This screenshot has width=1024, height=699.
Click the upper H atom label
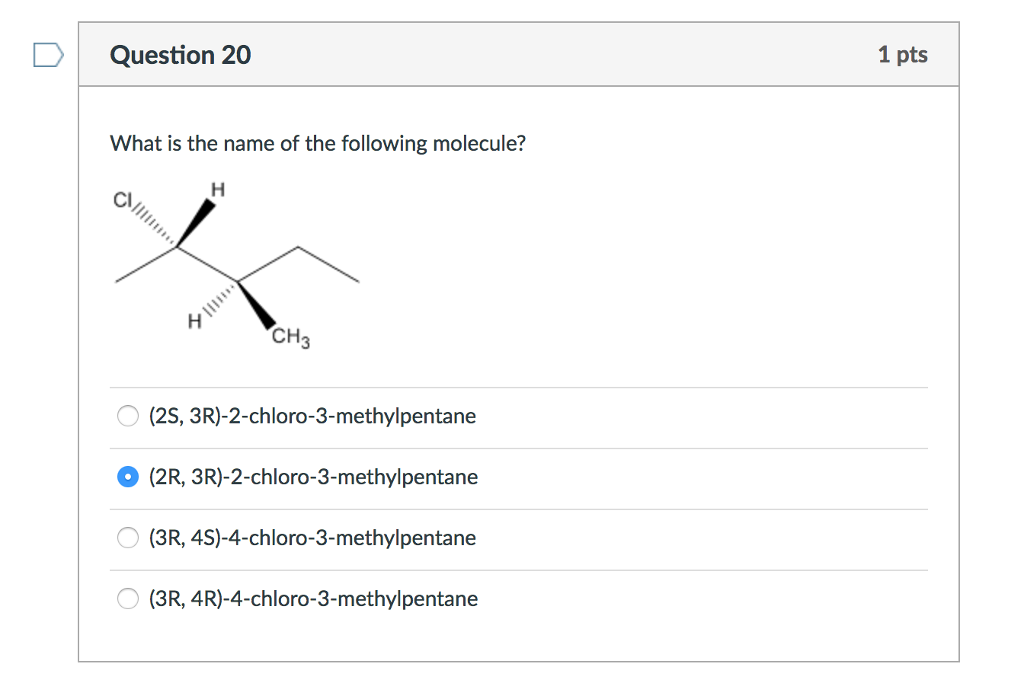(218, 187)
